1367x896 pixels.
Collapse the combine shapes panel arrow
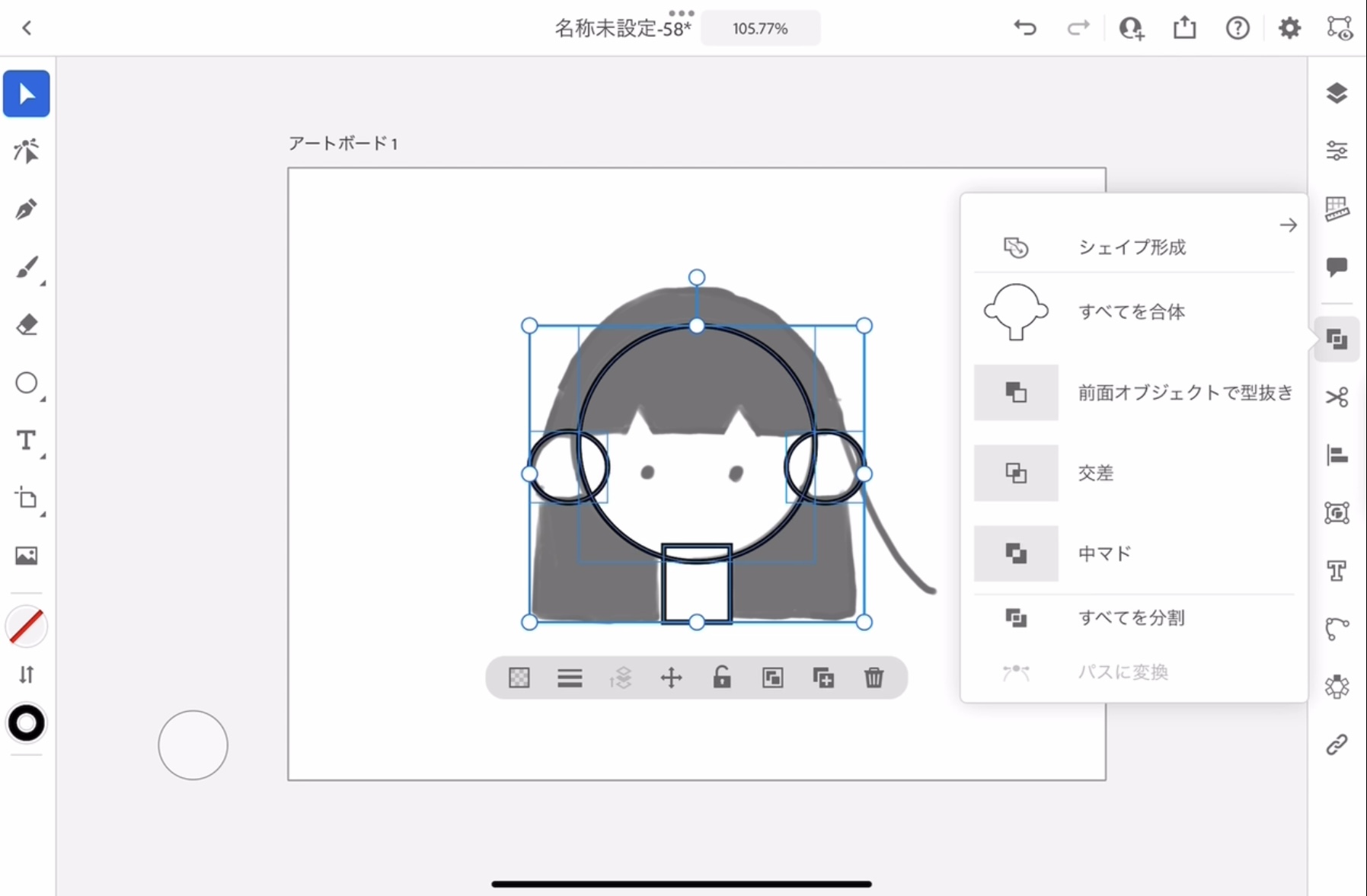(1288, 225)
